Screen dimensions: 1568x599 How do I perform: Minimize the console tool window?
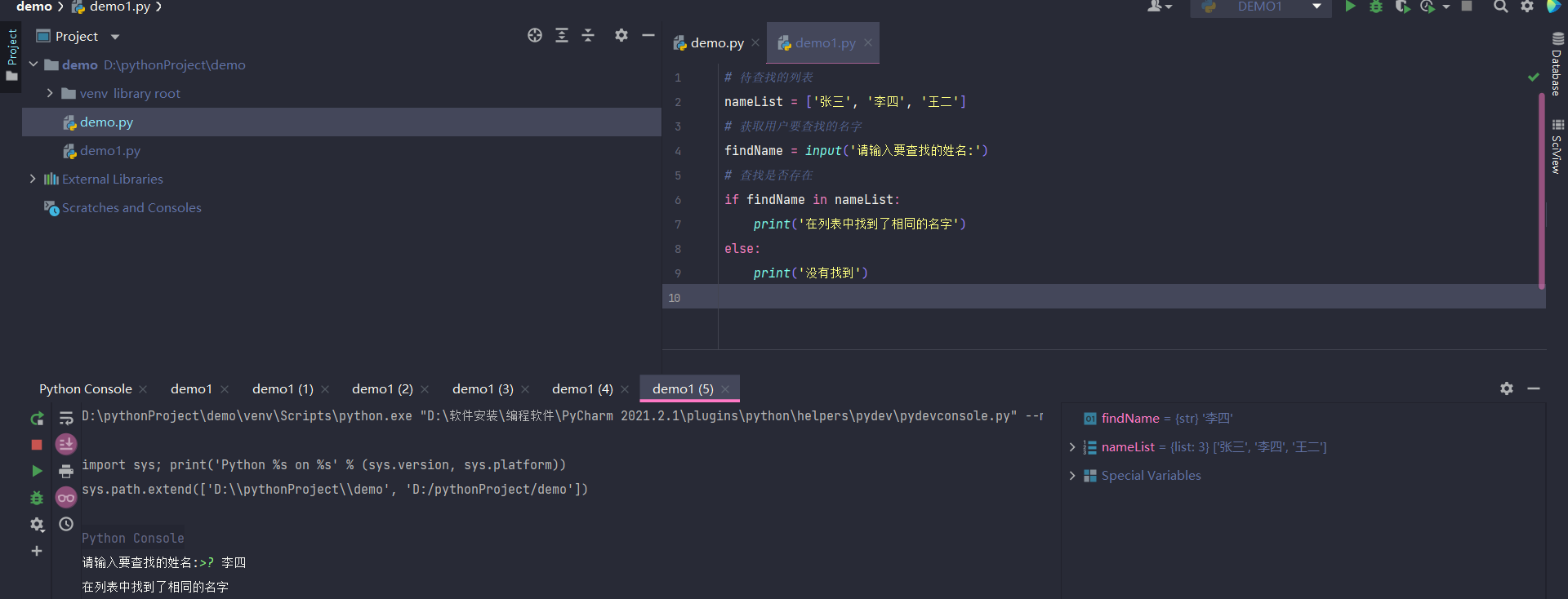click(1534, 388)
